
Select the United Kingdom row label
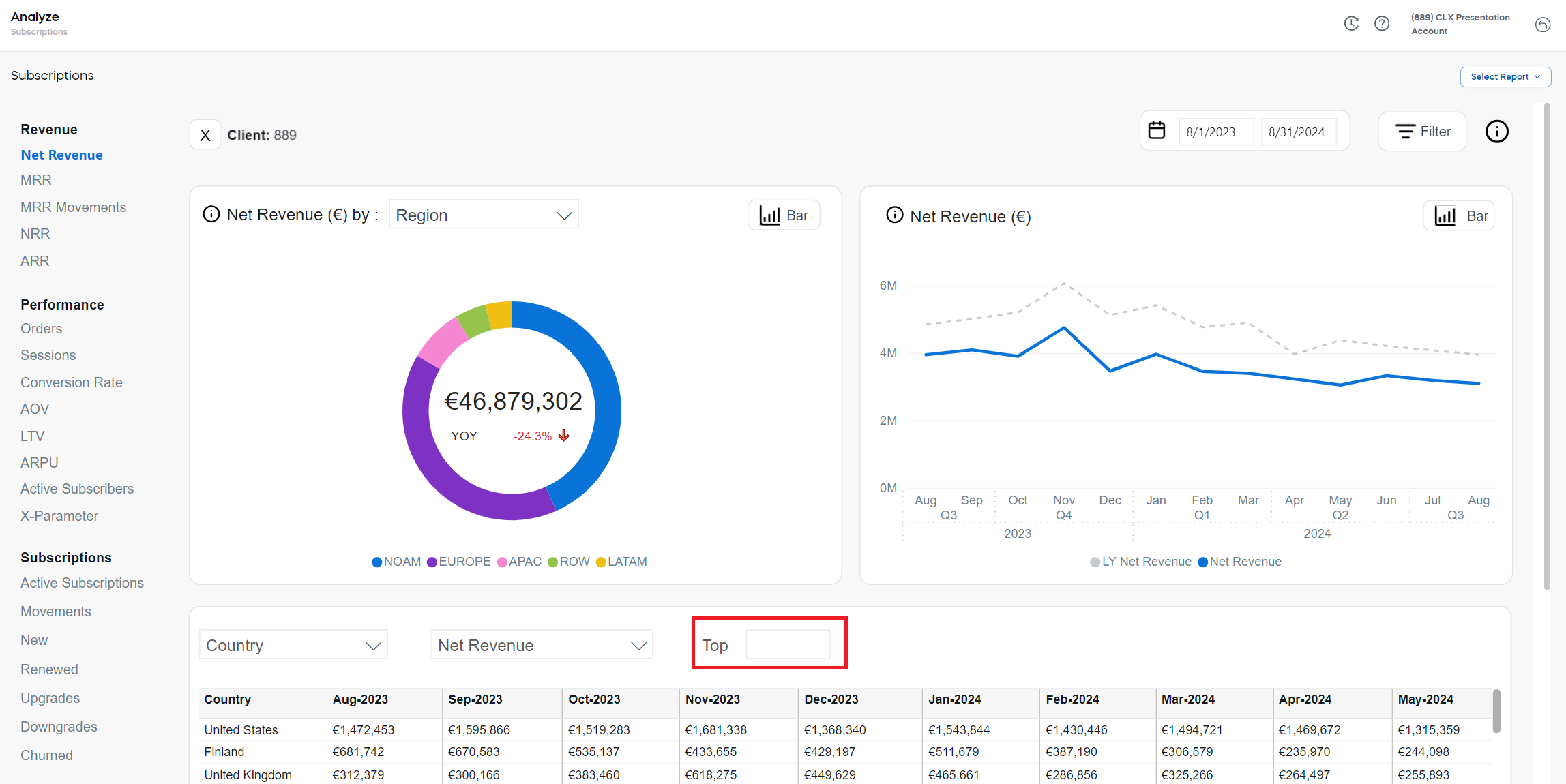248,775
